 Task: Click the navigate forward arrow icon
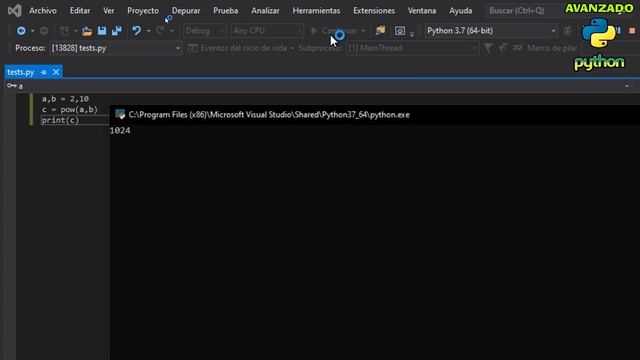(x=44, y=31)
